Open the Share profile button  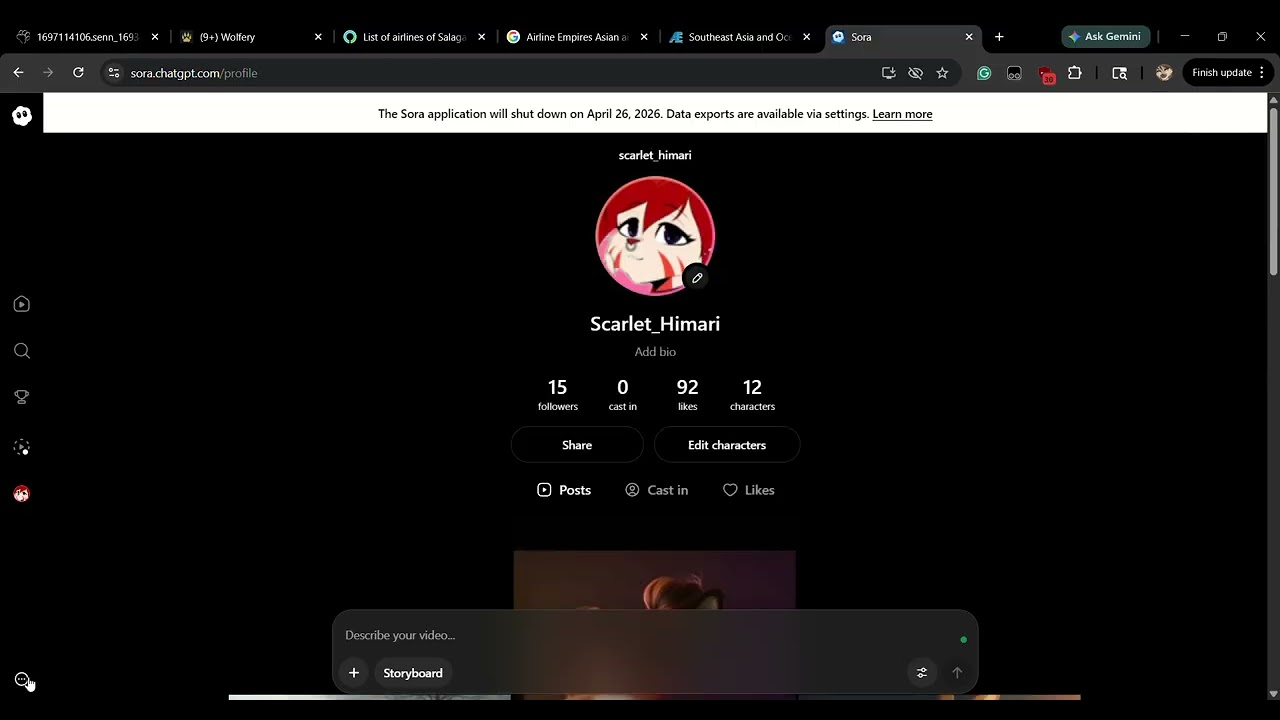coord(577,445)
